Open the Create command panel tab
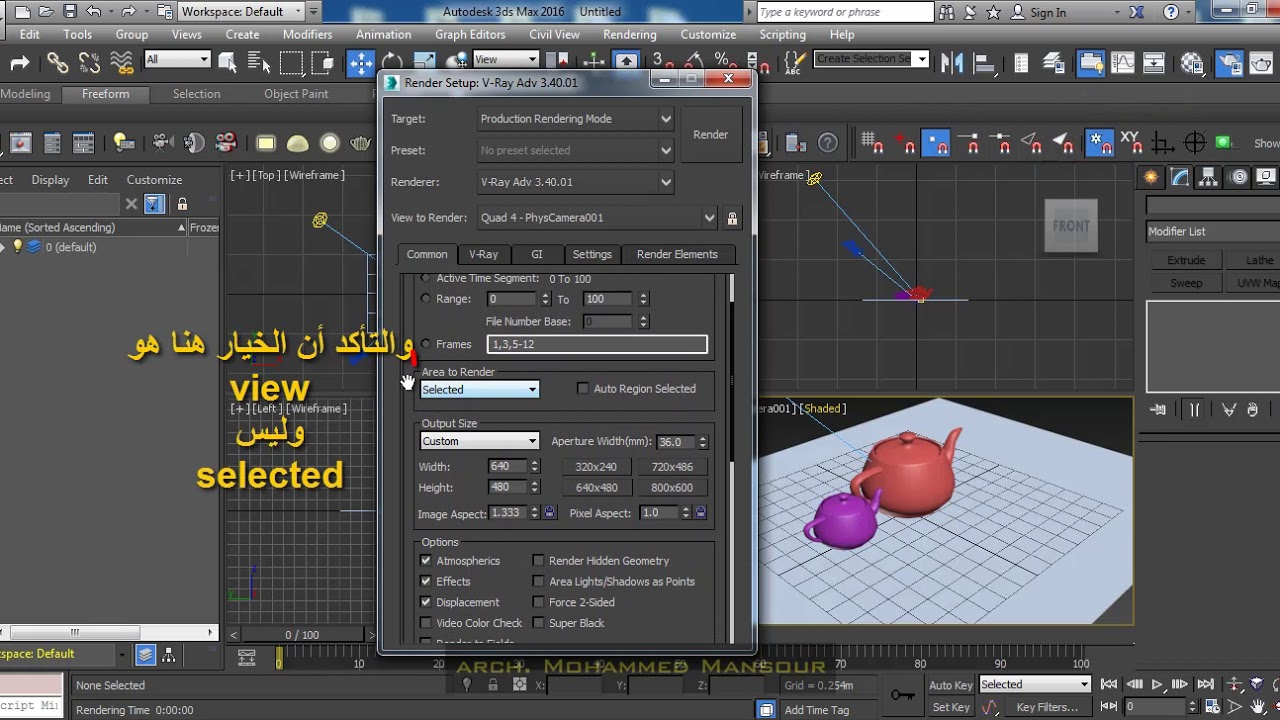This screenshot has height=720, width=1280. pyautogui.click(x=1152, y=178)
